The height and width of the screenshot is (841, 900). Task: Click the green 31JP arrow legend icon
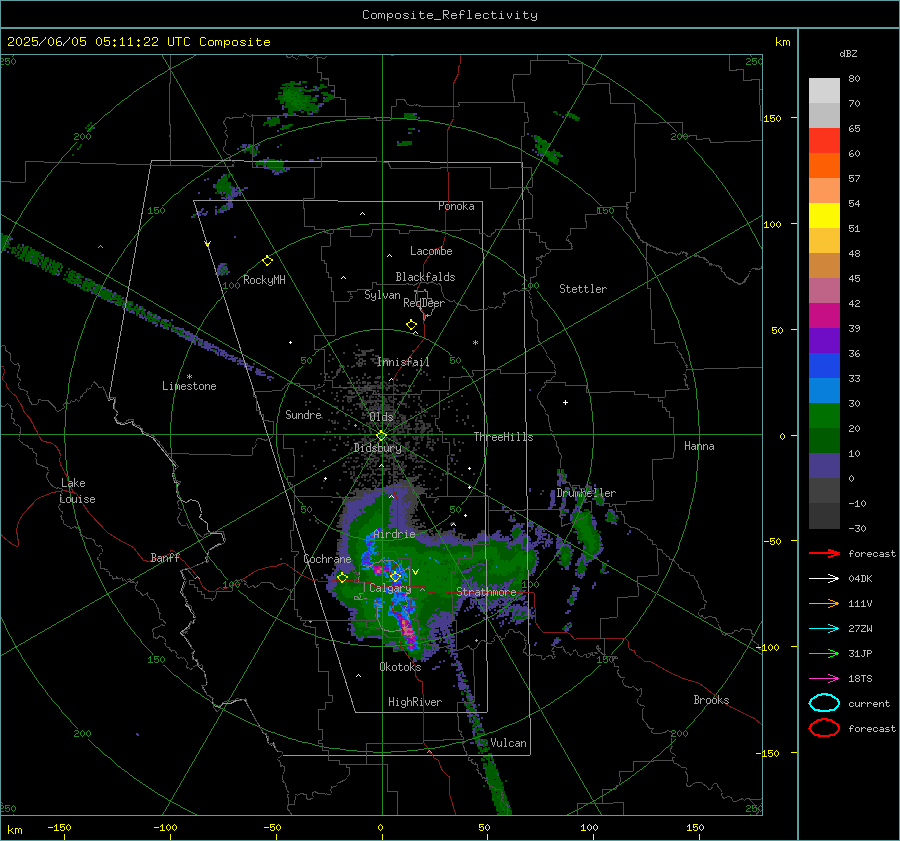(x=824, y=653)
